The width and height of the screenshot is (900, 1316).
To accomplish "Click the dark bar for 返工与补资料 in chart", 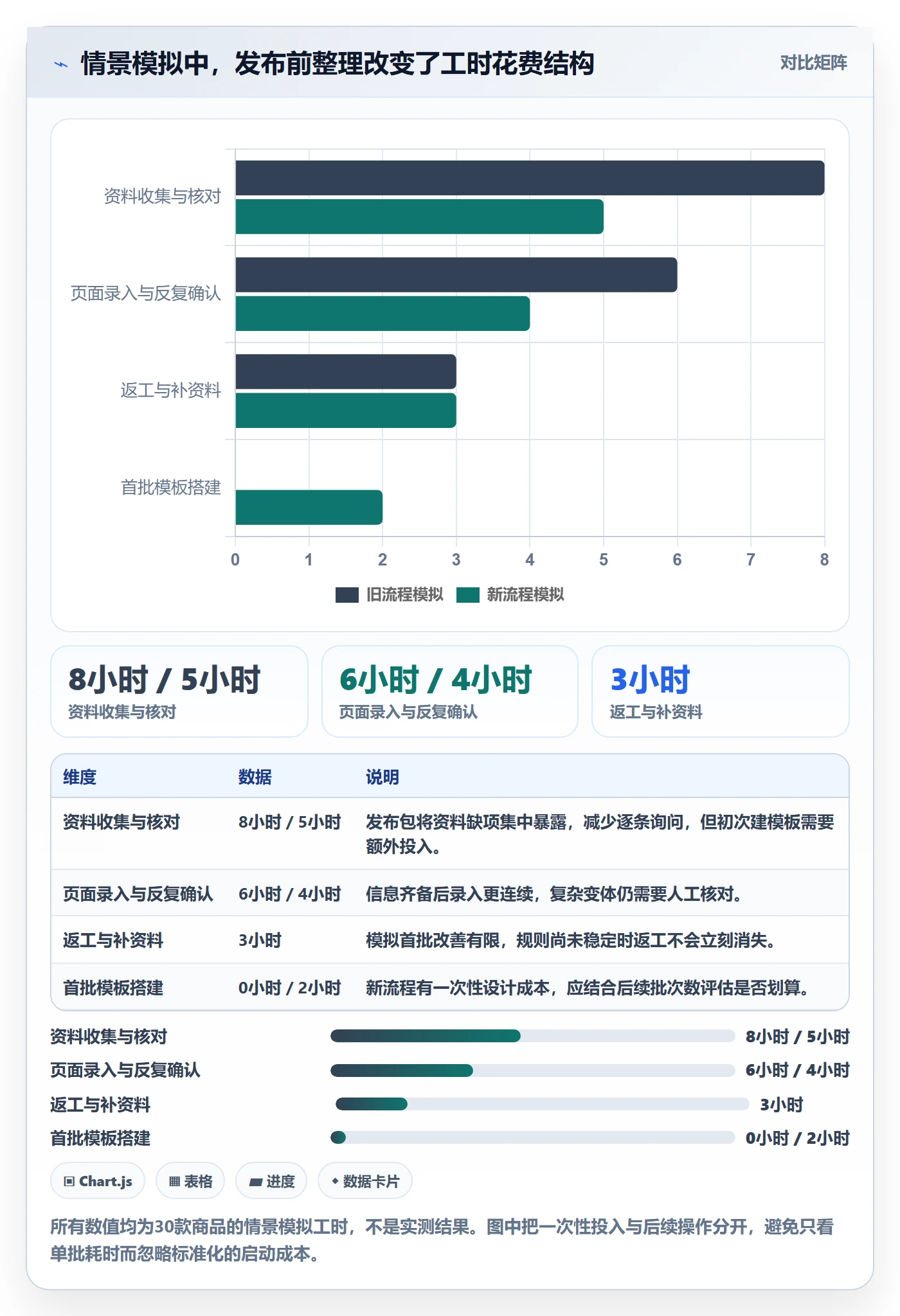I will 346,371.
